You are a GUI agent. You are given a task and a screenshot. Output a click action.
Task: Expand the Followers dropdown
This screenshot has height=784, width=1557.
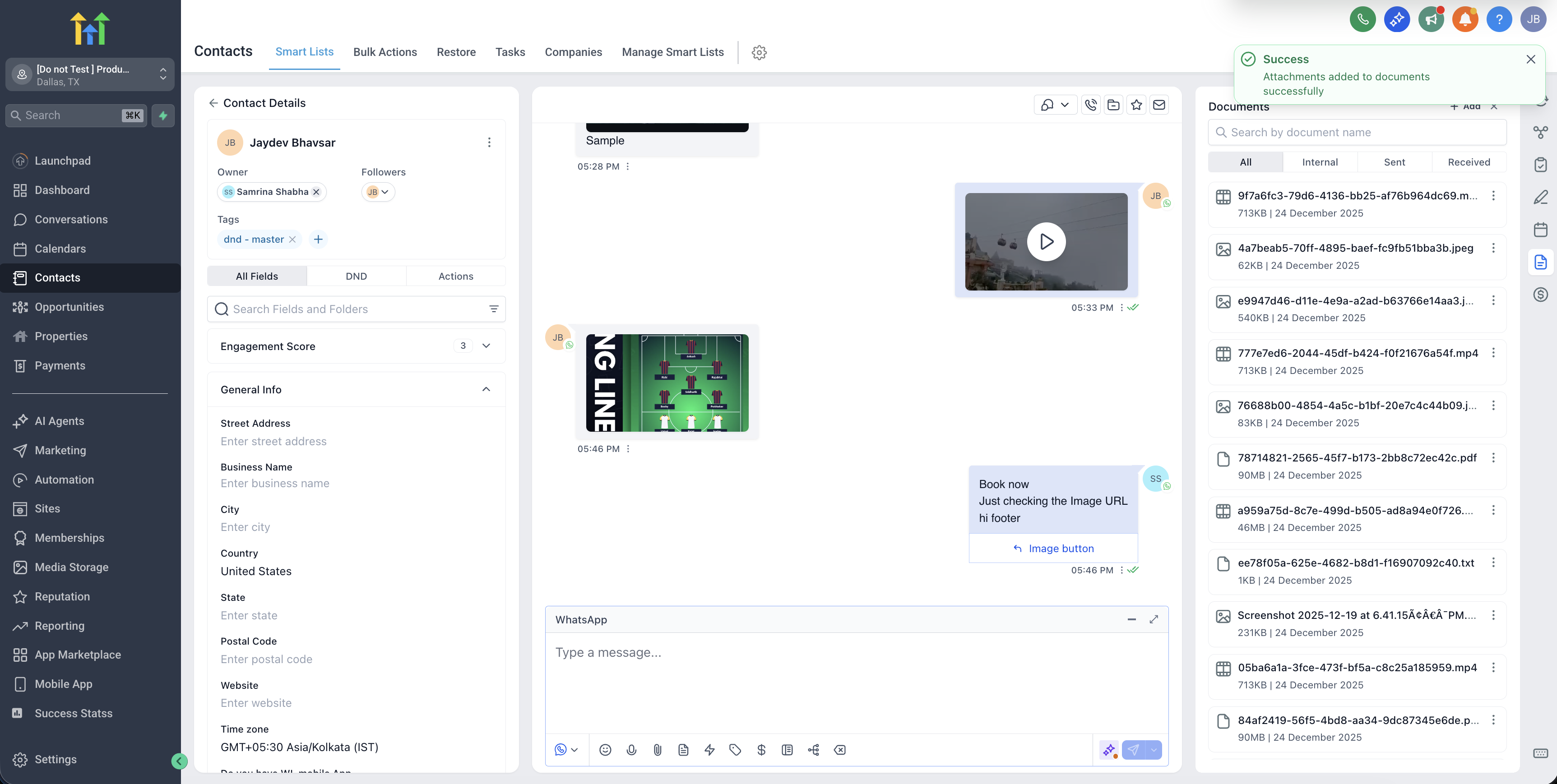pos(385,191)
